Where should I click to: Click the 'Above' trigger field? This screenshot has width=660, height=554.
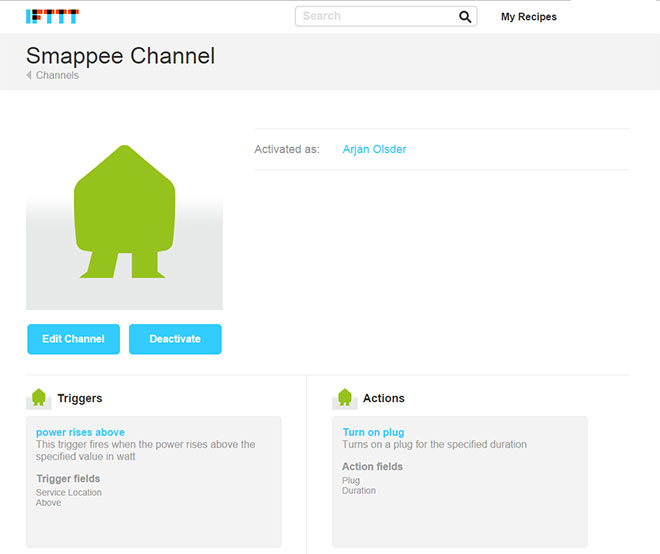(x=48, y=503)
